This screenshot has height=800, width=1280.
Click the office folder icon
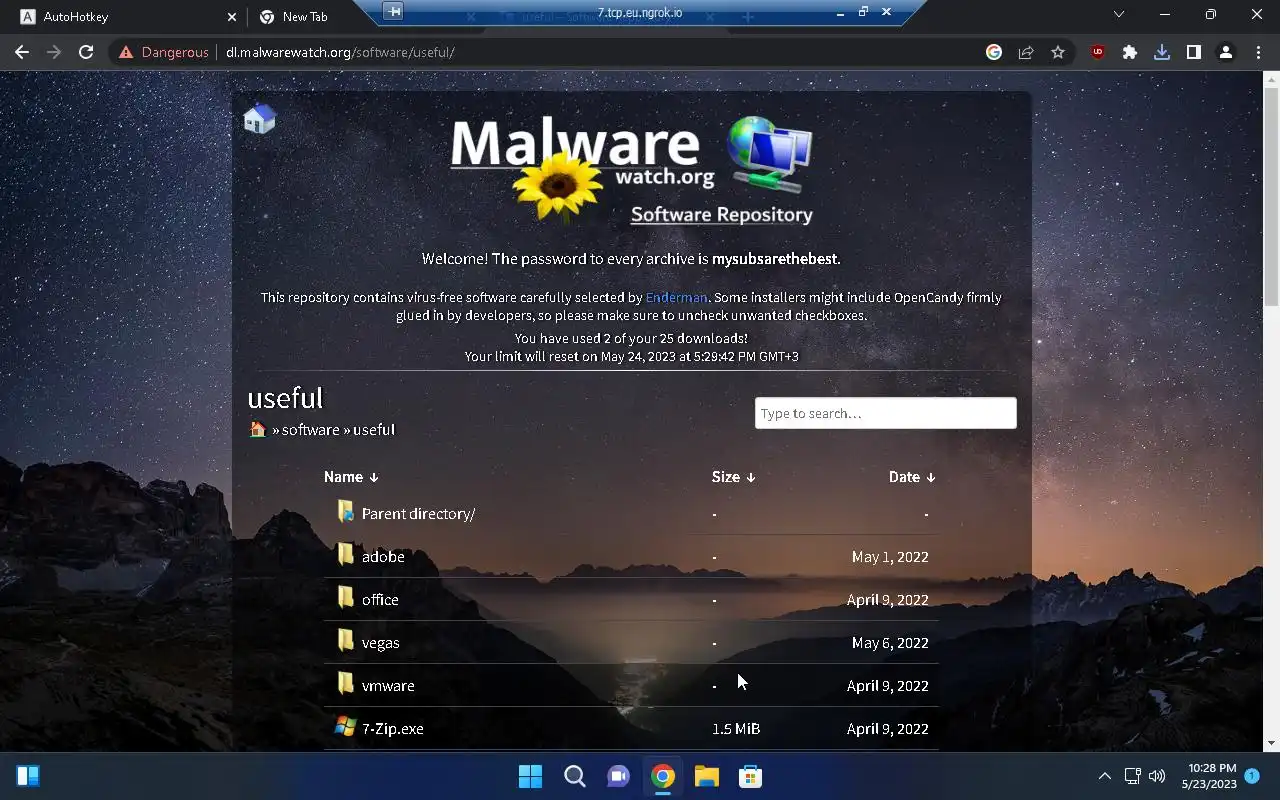pos(345,598)
